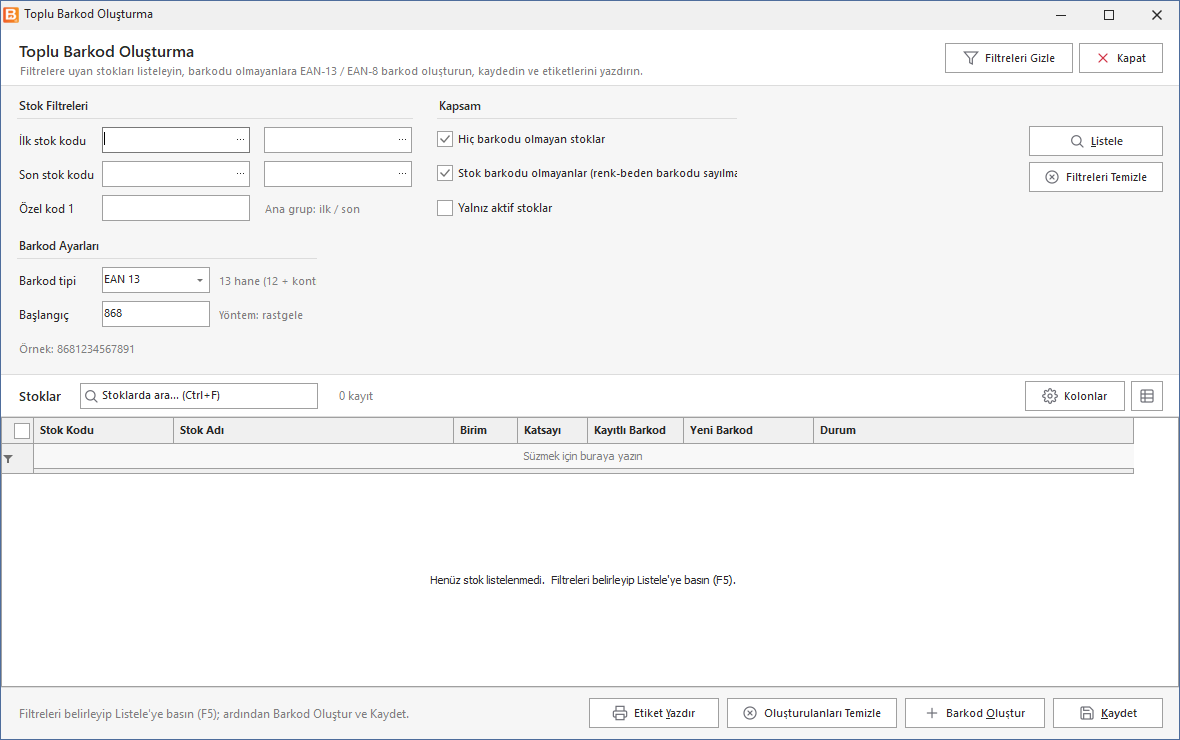Viewport: 1180px width, 740px height.
Task: Tick the select-all checkbox in grid header
Action: pos(22,431)
